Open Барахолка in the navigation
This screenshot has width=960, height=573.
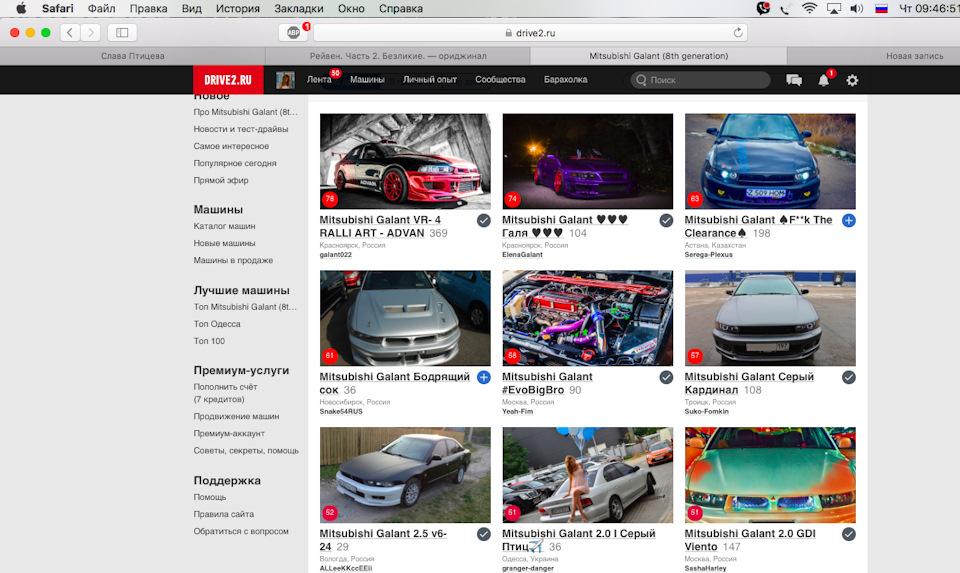click(565, 80)
